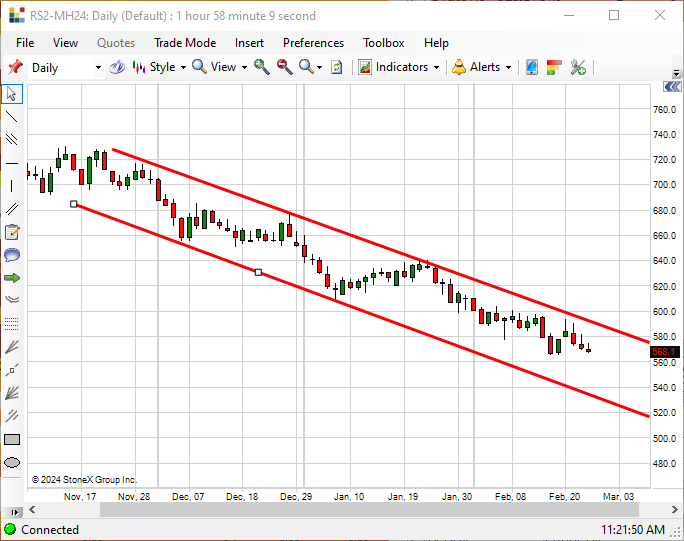684x541 pixels.
Task: Select the green arrow marker tool
Action: [12, 278]
